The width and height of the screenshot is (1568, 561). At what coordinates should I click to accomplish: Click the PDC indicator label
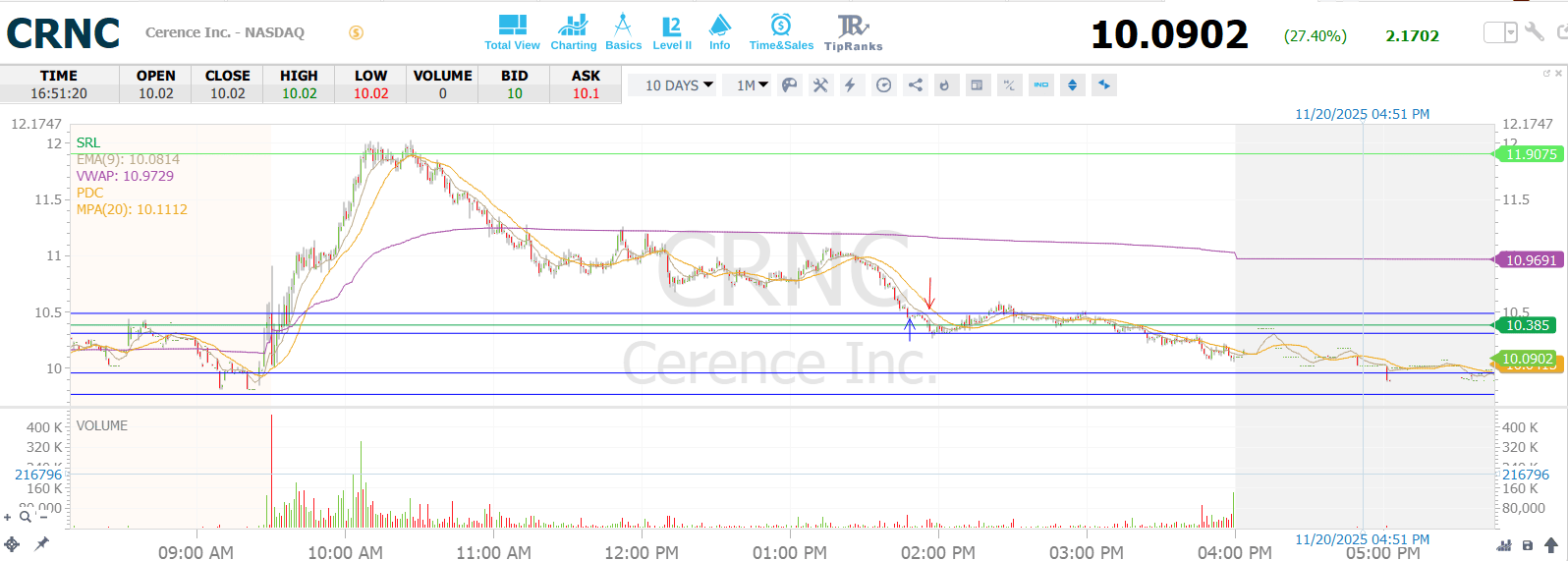[89, 193]
